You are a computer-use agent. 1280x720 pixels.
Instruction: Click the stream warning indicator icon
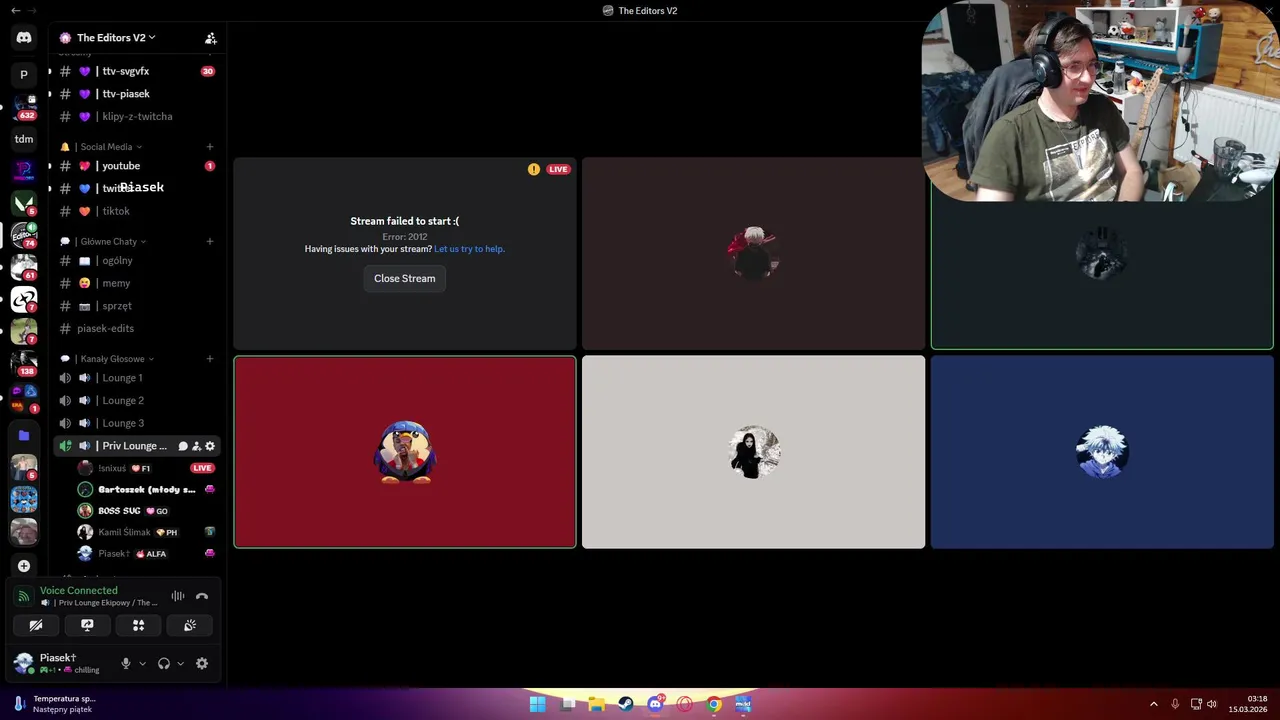click(x=534, y=169)
